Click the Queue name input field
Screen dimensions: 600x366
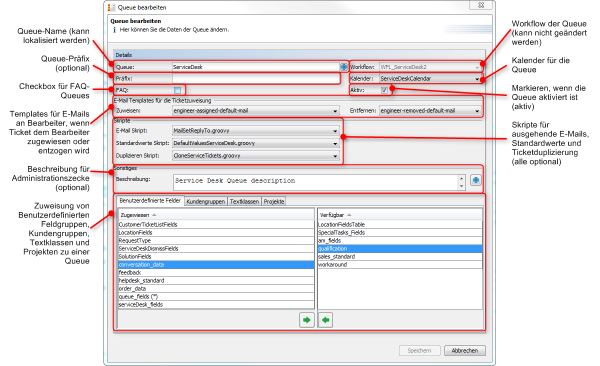256,67
